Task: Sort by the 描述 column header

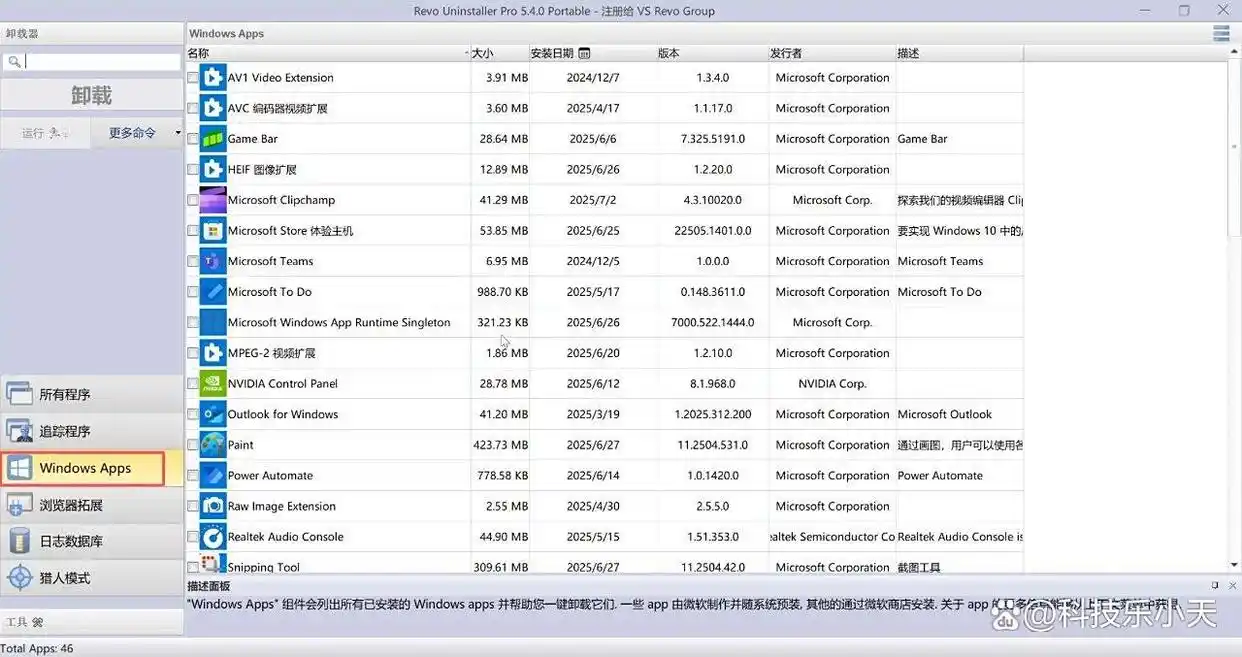Action: [x=960, y=53]
